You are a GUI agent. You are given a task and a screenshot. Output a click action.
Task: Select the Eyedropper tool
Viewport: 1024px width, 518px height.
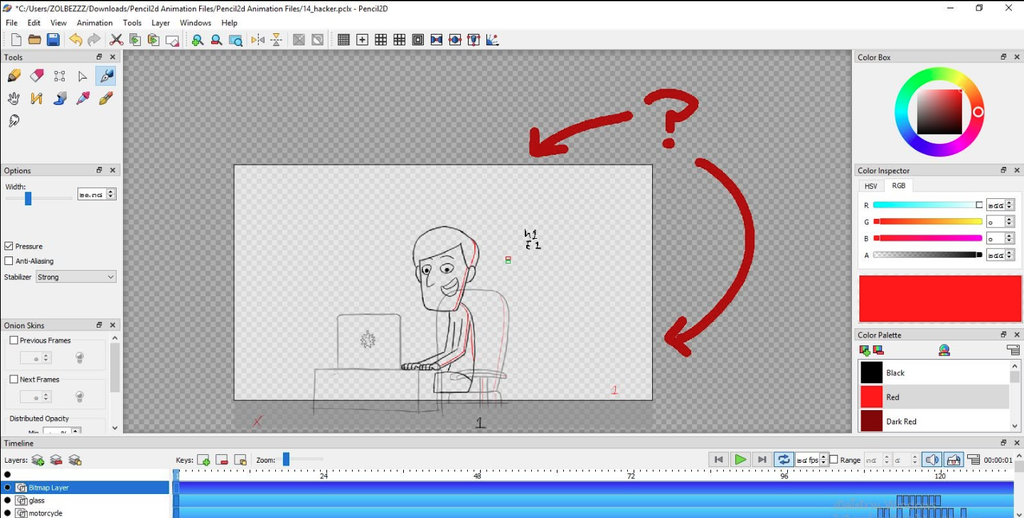click(82, 99)
